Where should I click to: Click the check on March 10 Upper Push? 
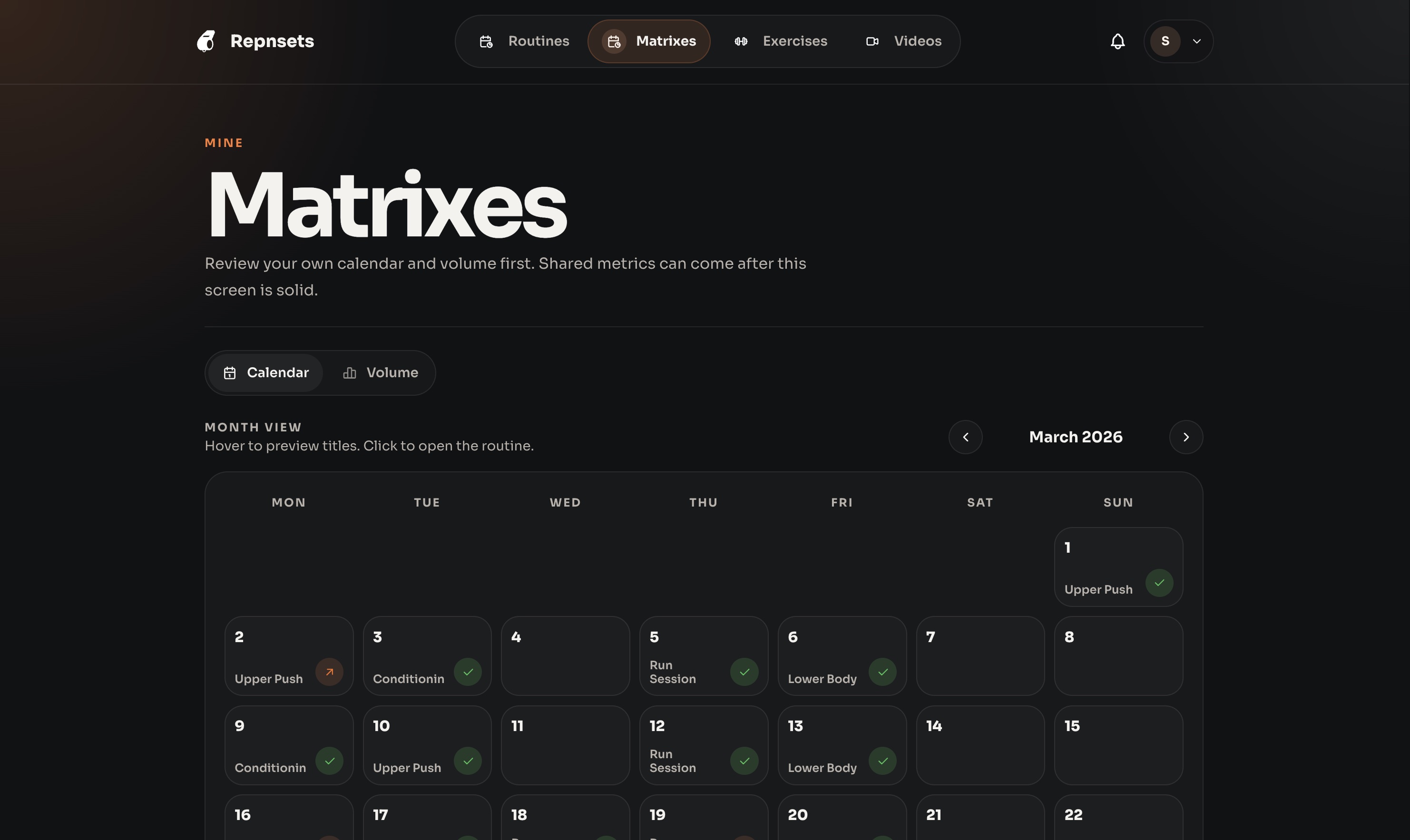point(468,761)
